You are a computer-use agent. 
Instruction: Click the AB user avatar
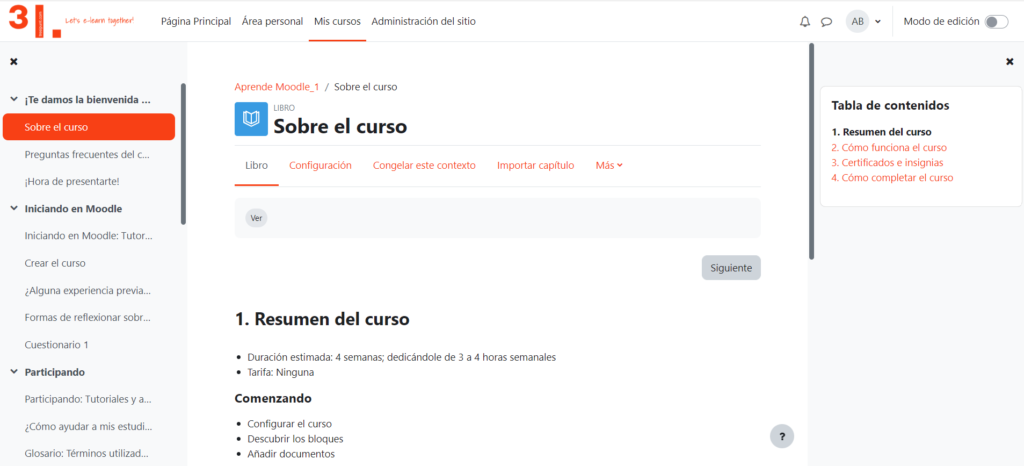[x=857, y=21]
